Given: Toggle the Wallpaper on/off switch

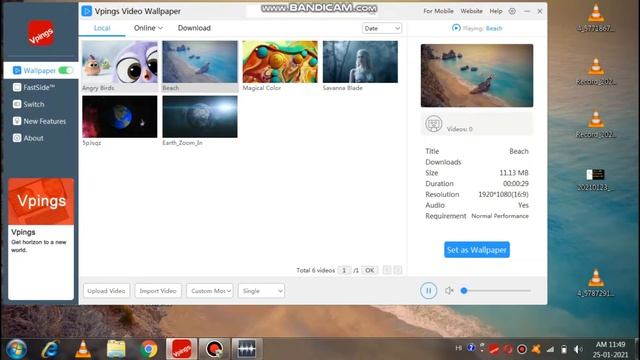Looking at the screenshot, I should click(x=66, y=71).
